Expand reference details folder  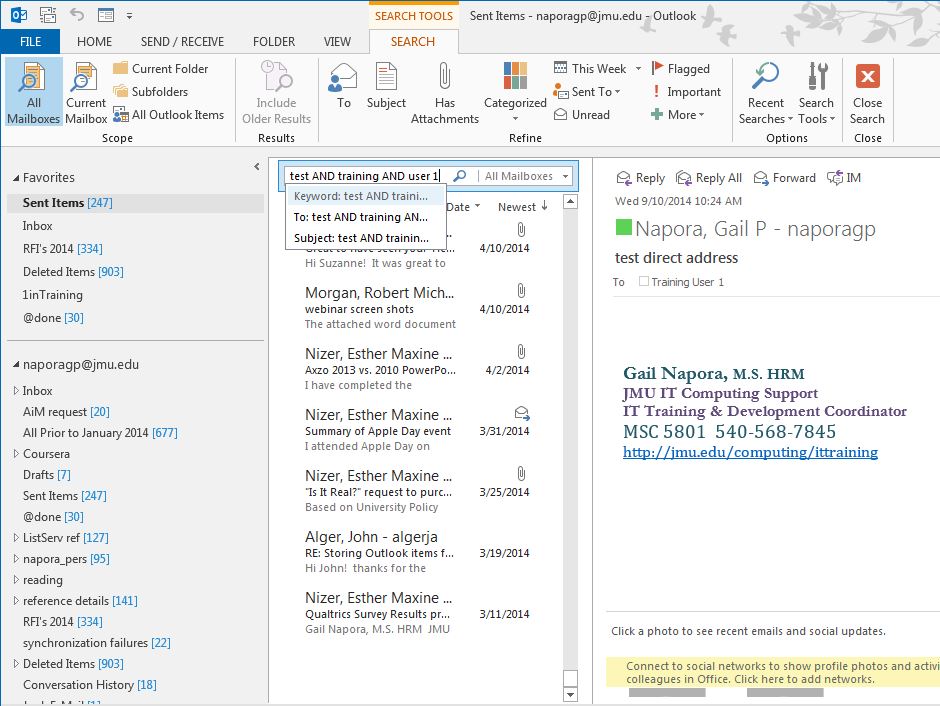click(16, 601)
